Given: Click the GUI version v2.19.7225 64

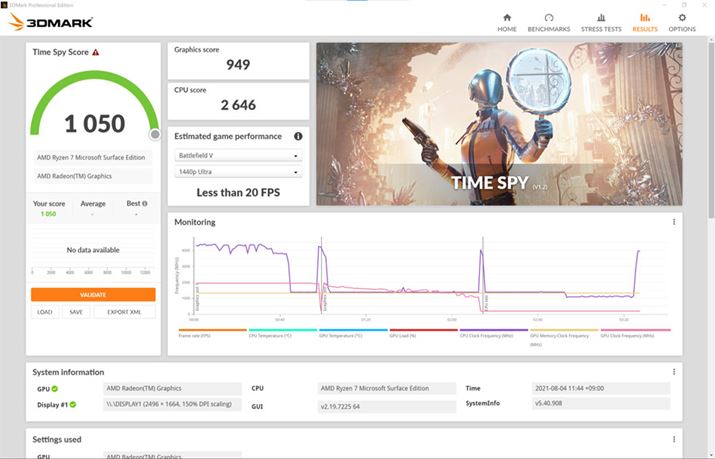Looking at the screenshot, I should 386,406.
